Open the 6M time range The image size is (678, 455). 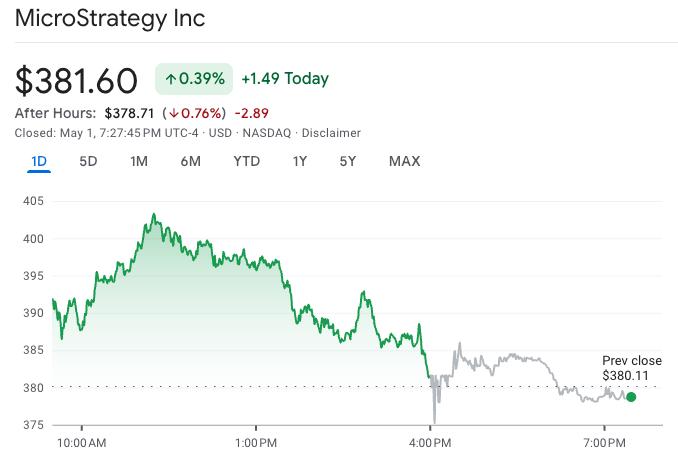tap(190, 161)
